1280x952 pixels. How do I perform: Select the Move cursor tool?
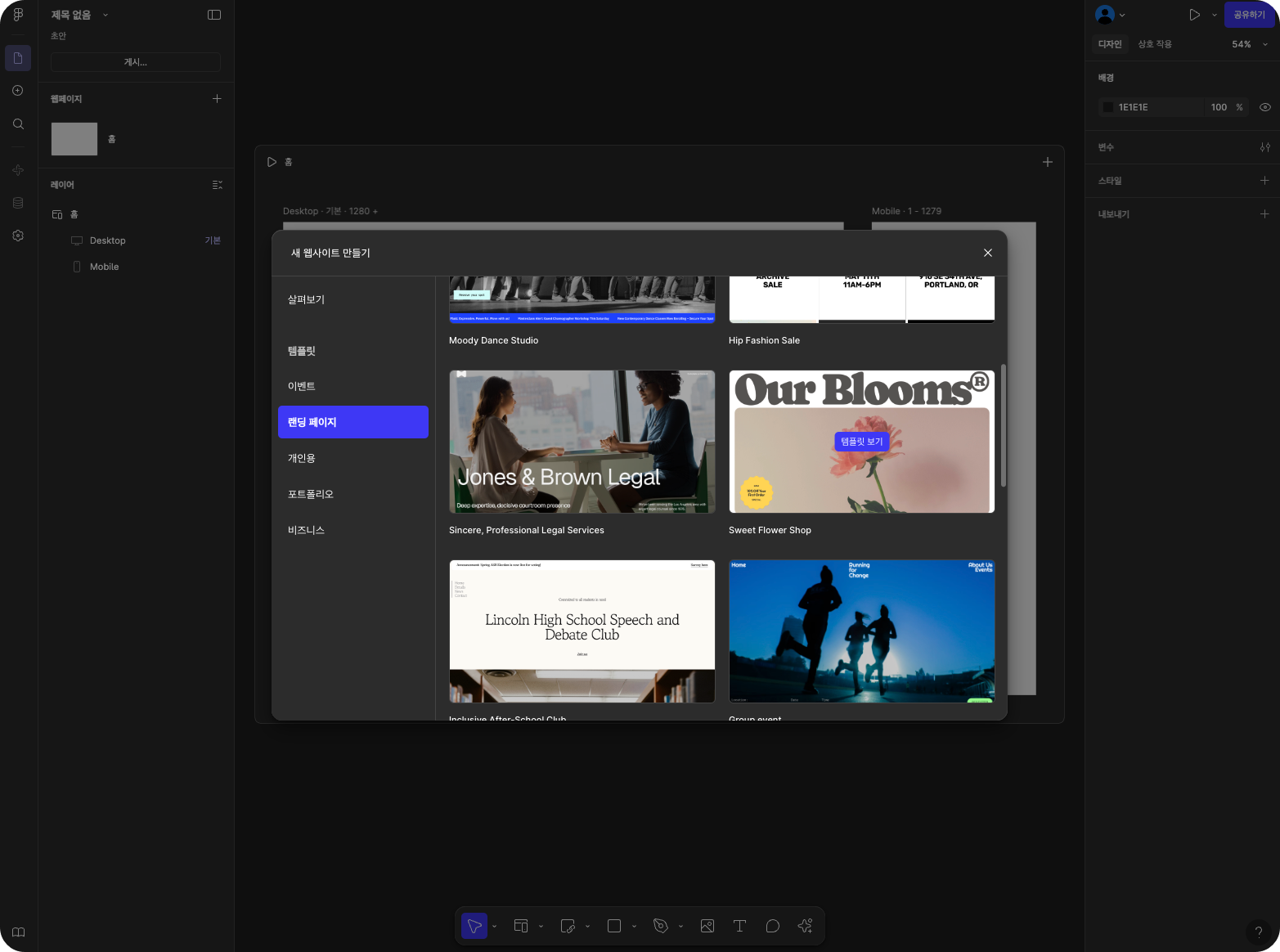pos(474,926)
